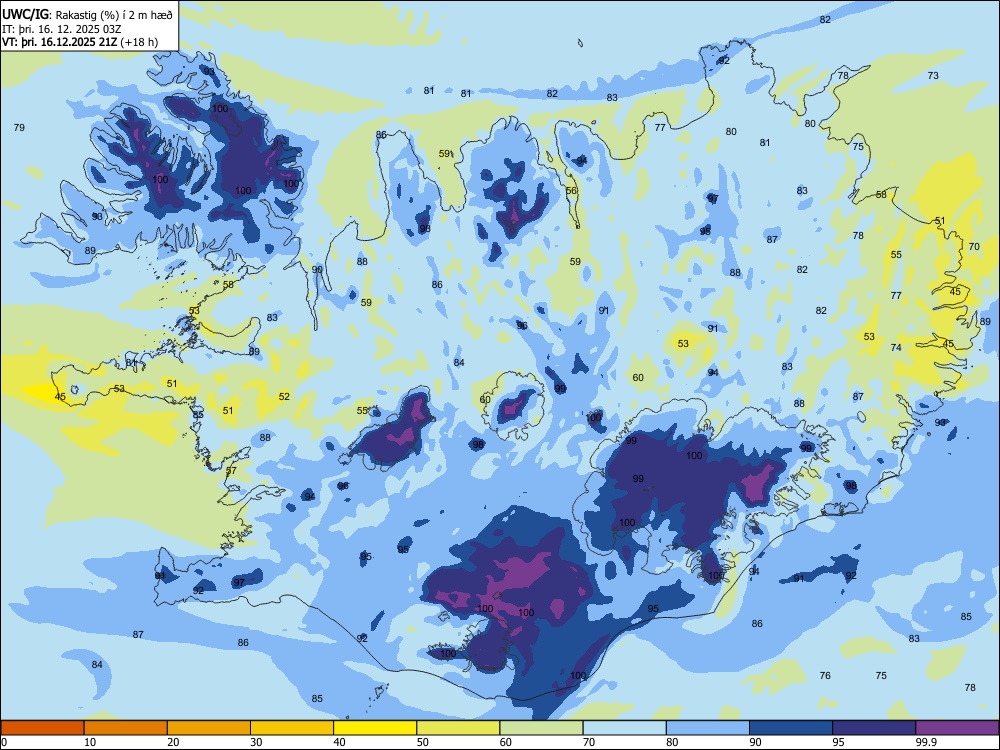The width and height of the screenshot is (1000, 750).
Task: Click the humidity value '76' over the sea
Action: pos(825,675)
